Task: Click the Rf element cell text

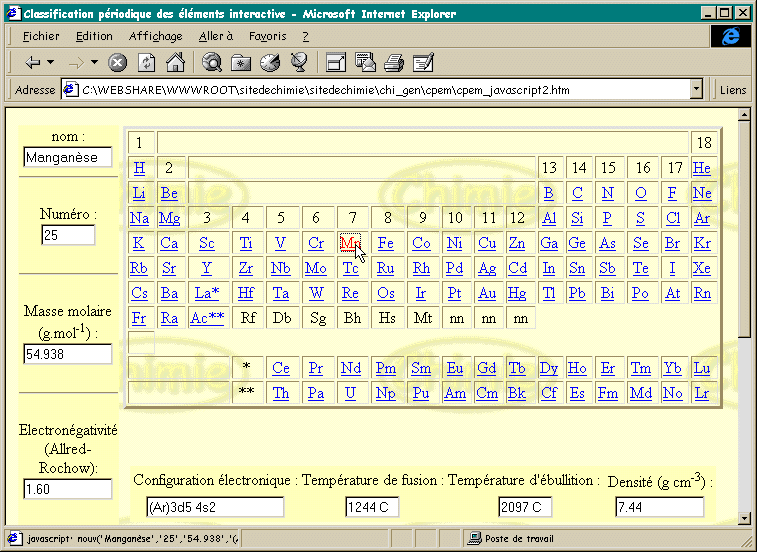Action: point(248,318)
